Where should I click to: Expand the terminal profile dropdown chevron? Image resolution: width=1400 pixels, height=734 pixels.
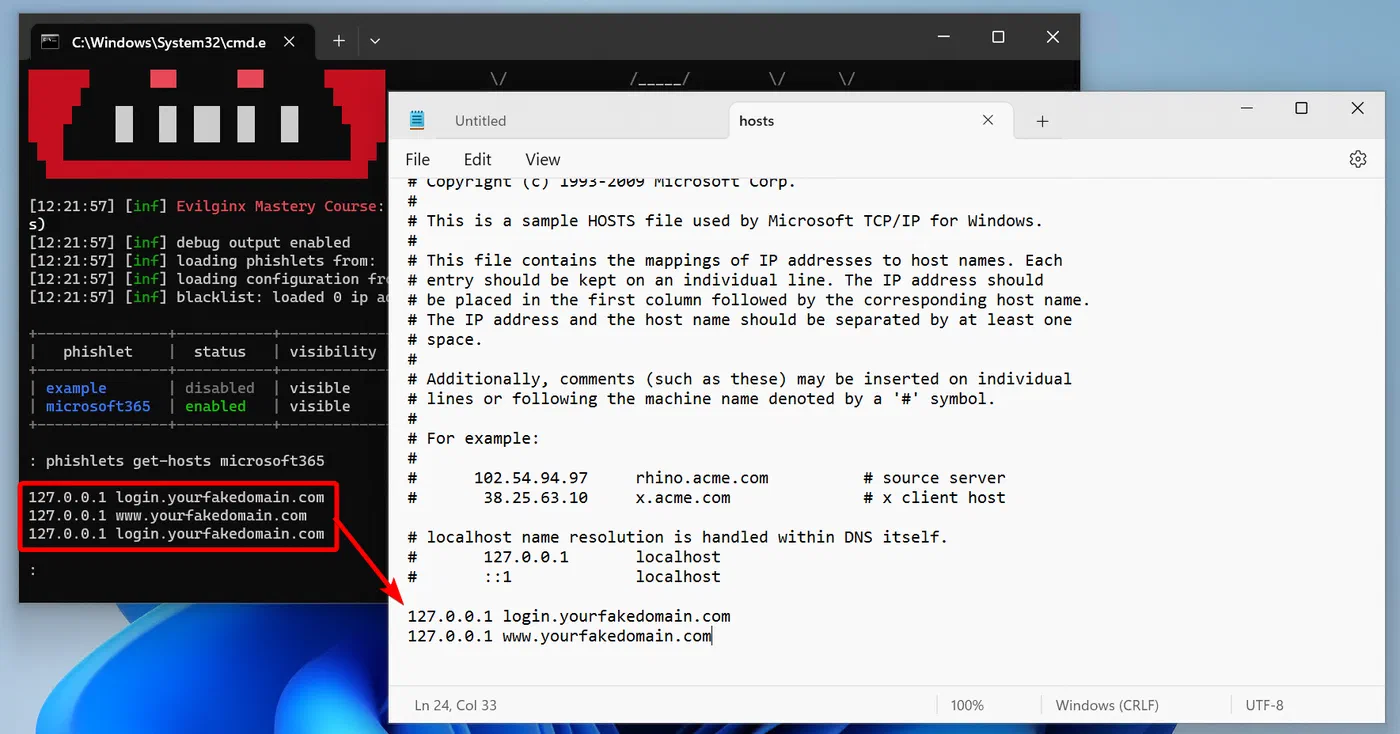tap(375, 41)
